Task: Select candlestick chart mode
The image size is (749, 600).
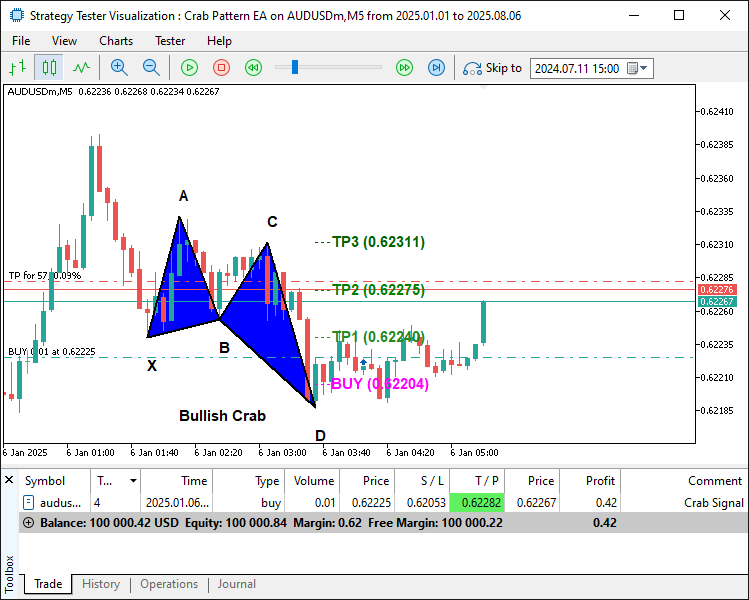Action: pyautogui.click(x=49, y=68)
